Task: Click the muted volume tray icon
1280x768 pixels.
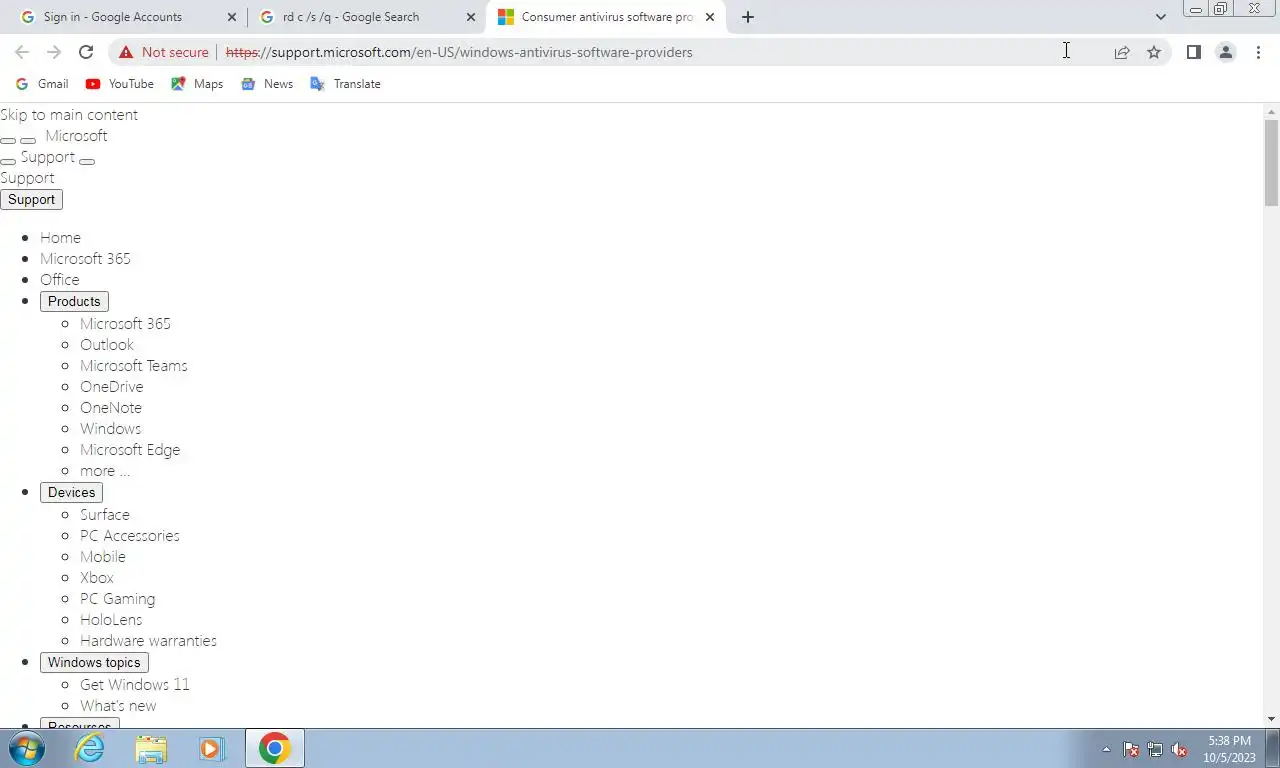Action: click(x=1179, y=749)
